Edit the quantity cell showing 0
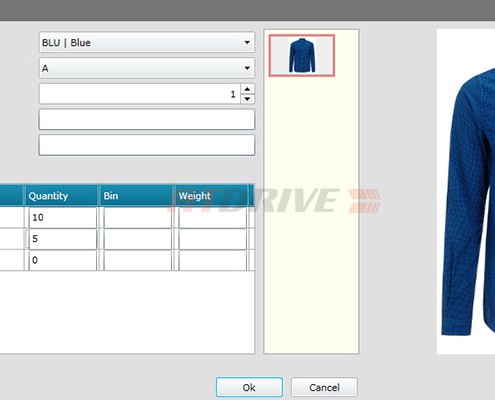This screenshot has width=495, height=400. [x=63, y=260]
